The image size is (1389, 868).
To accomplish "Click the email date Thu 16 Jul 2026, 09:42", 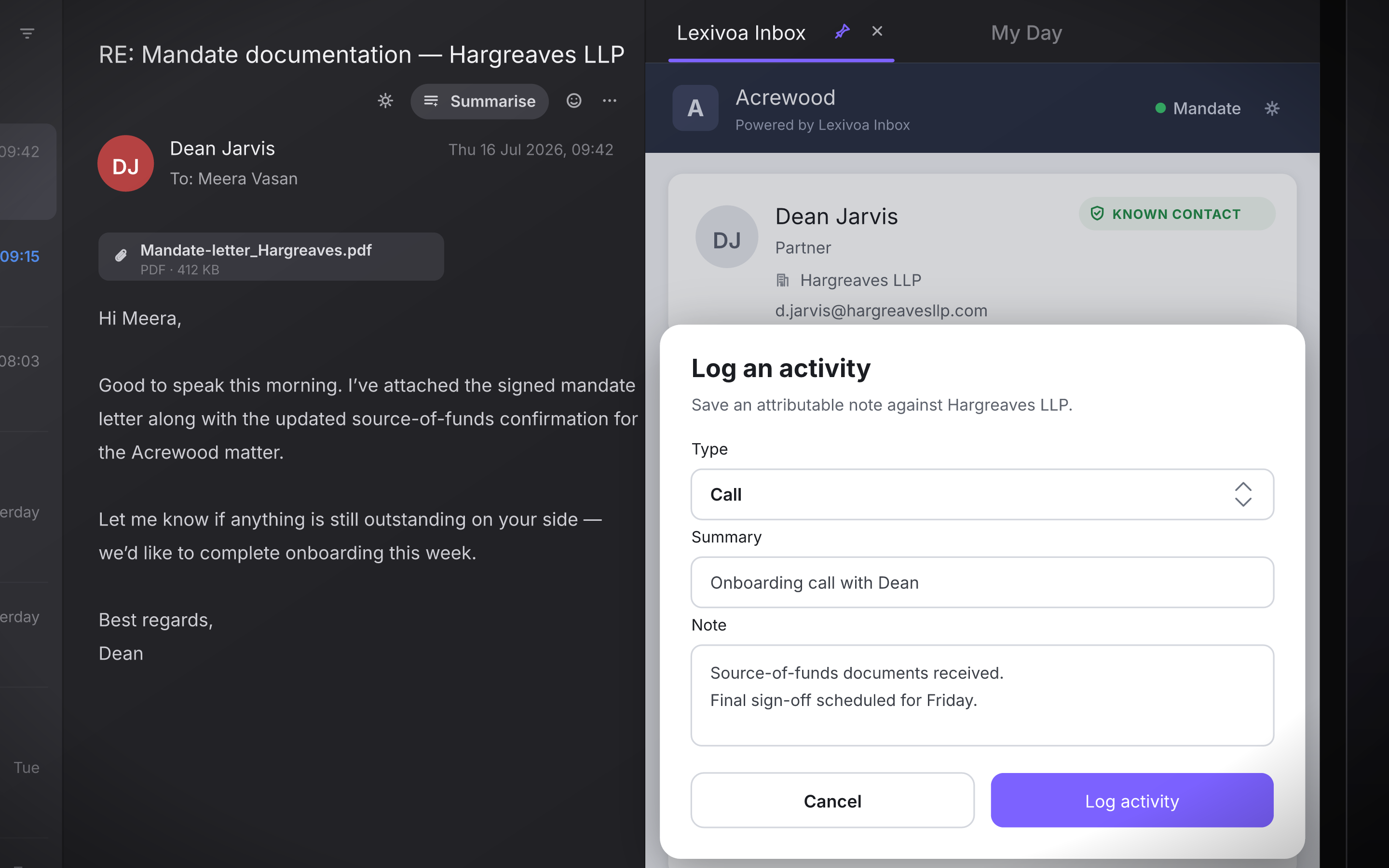I will coord(531,150).
